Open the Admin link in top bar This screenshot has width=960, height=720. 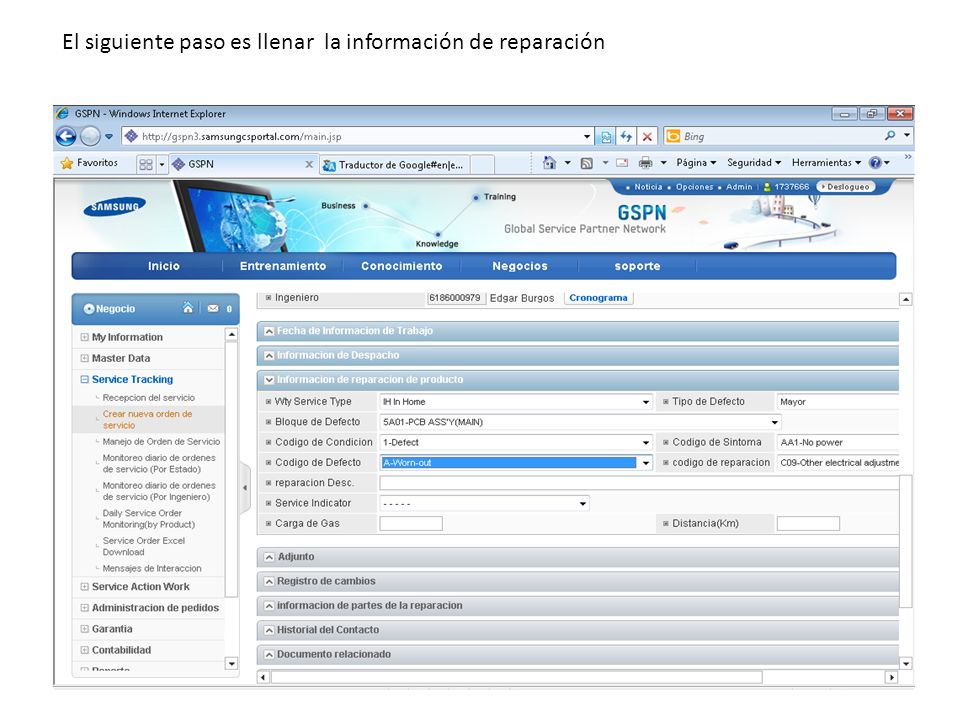pos(739,187)
